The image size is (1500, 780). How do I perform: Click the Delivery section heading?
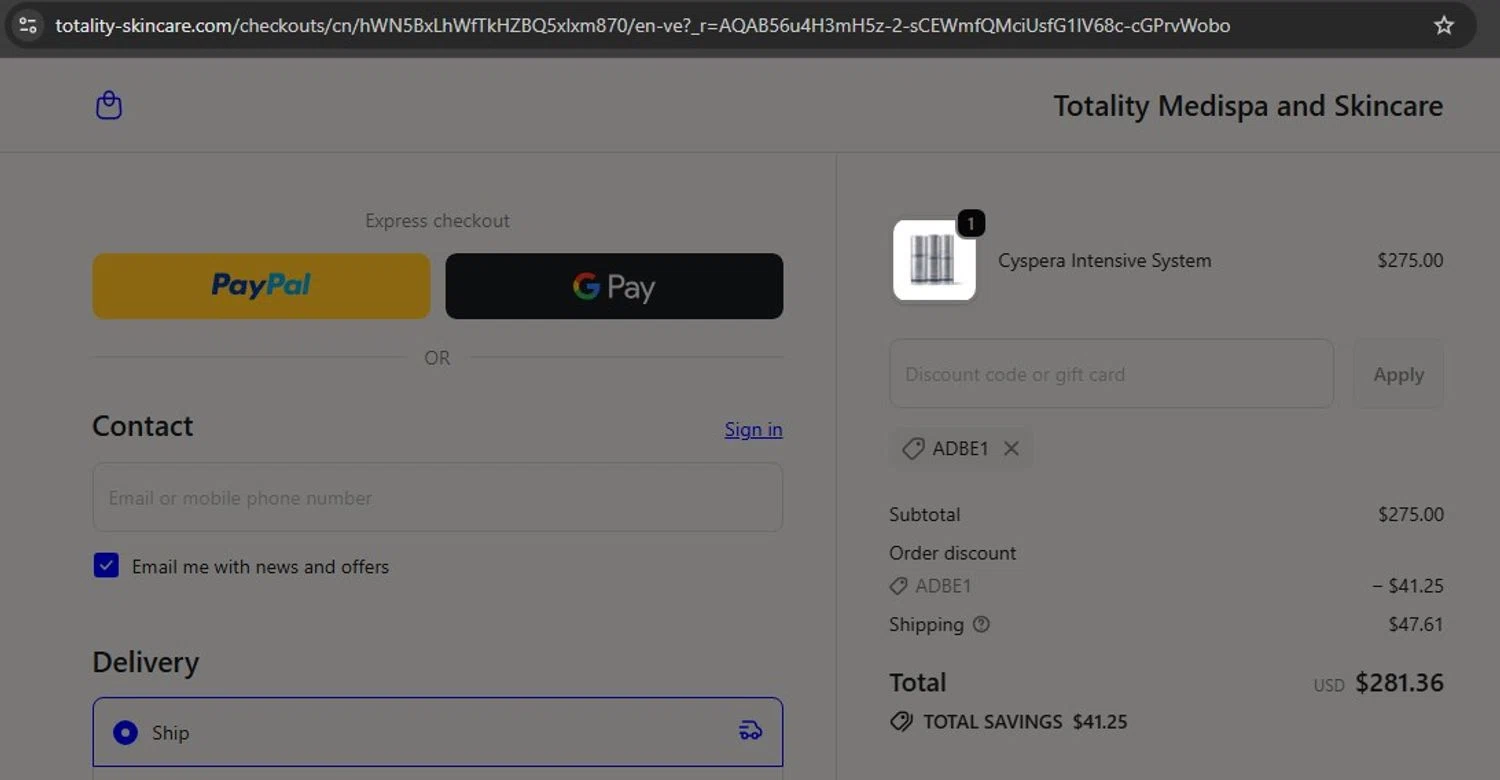click(x=145, y=662)
